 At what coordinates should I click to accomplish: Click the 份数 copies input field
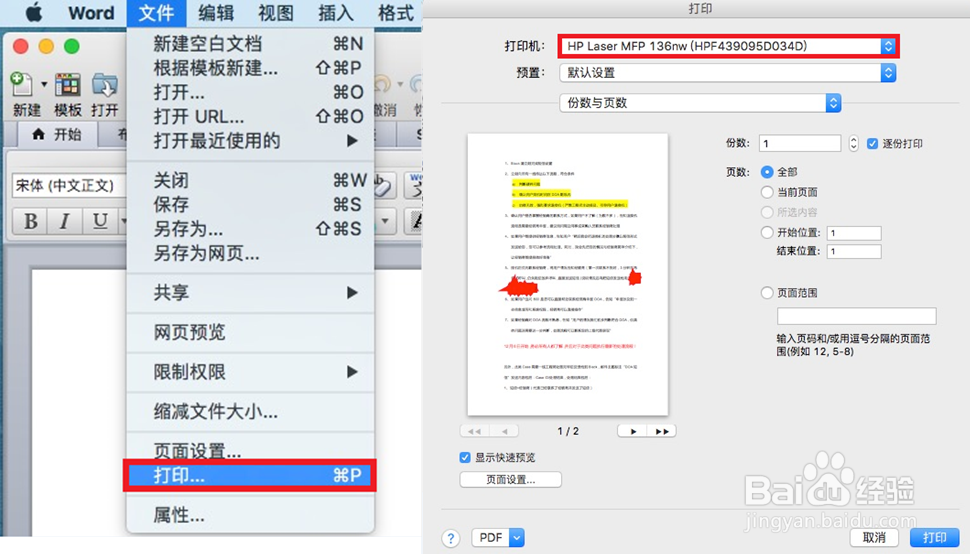[x=800, y=143]
